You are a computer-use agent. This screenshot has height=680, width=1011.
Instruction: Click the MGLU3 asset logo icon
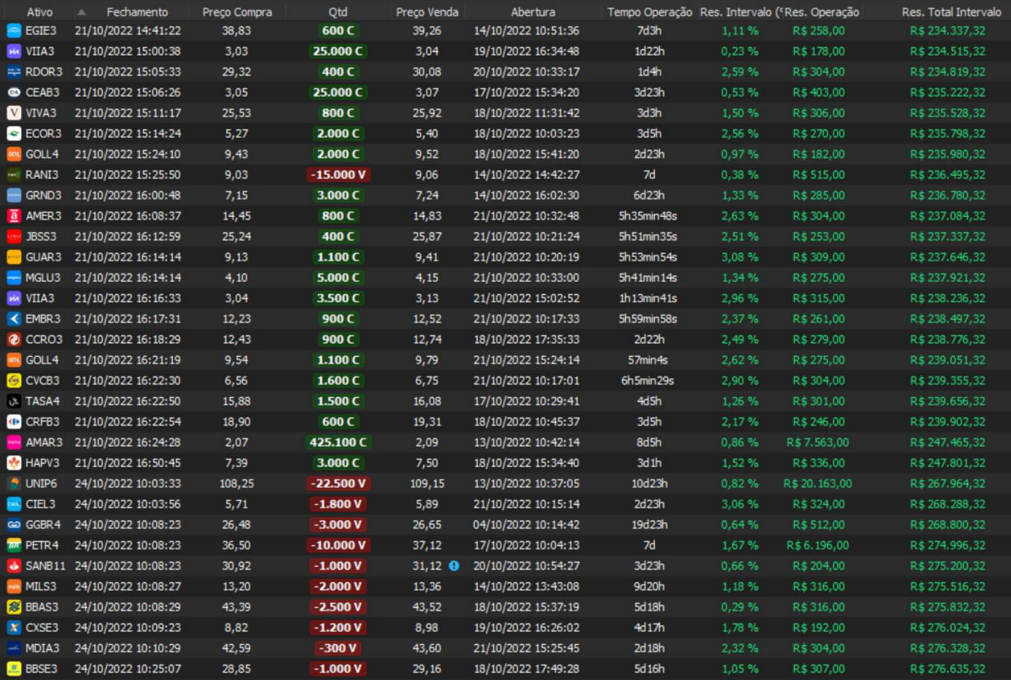(x=14, y=278)
